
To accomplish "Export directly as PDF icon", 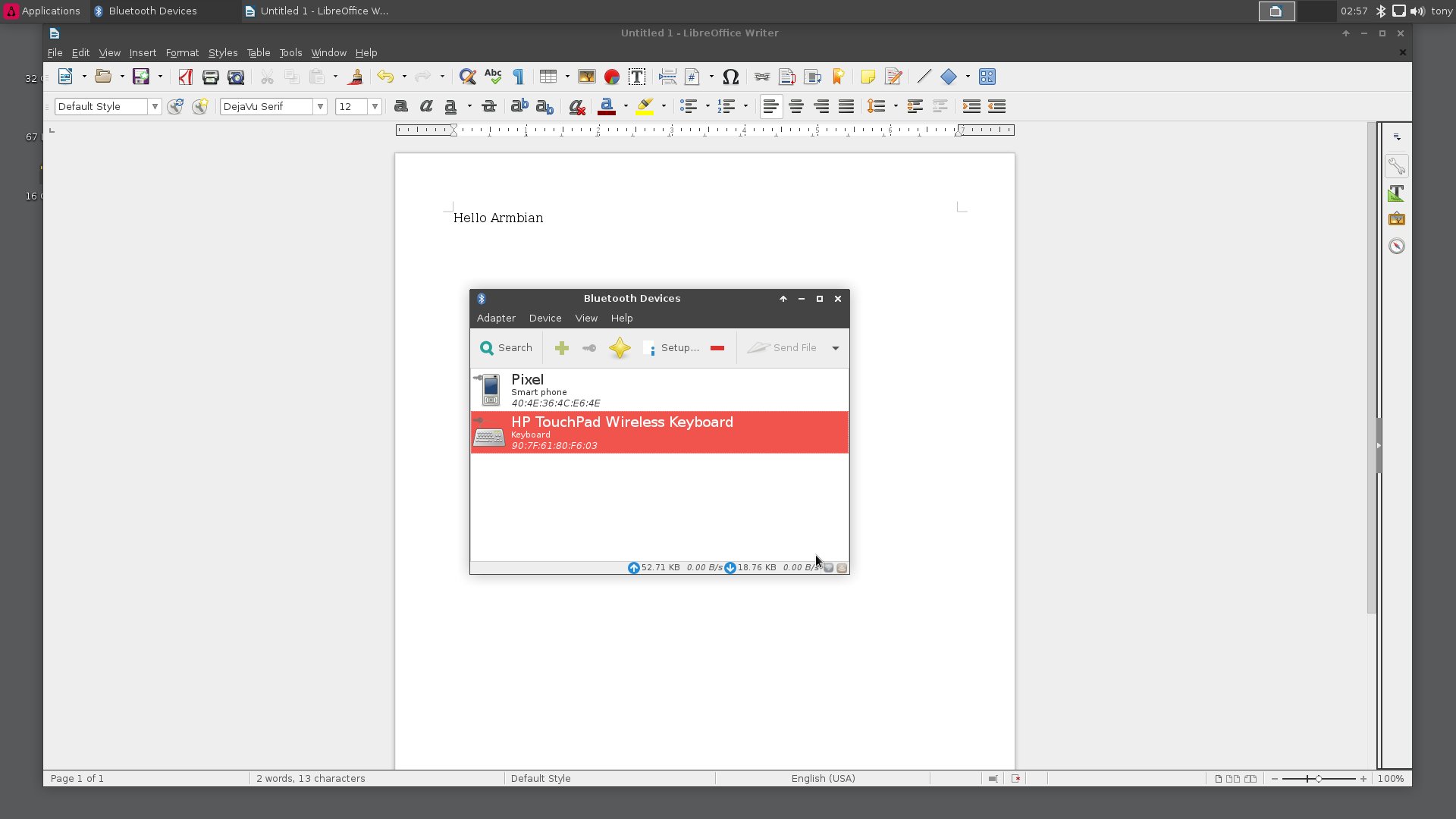I will [185, 77].
